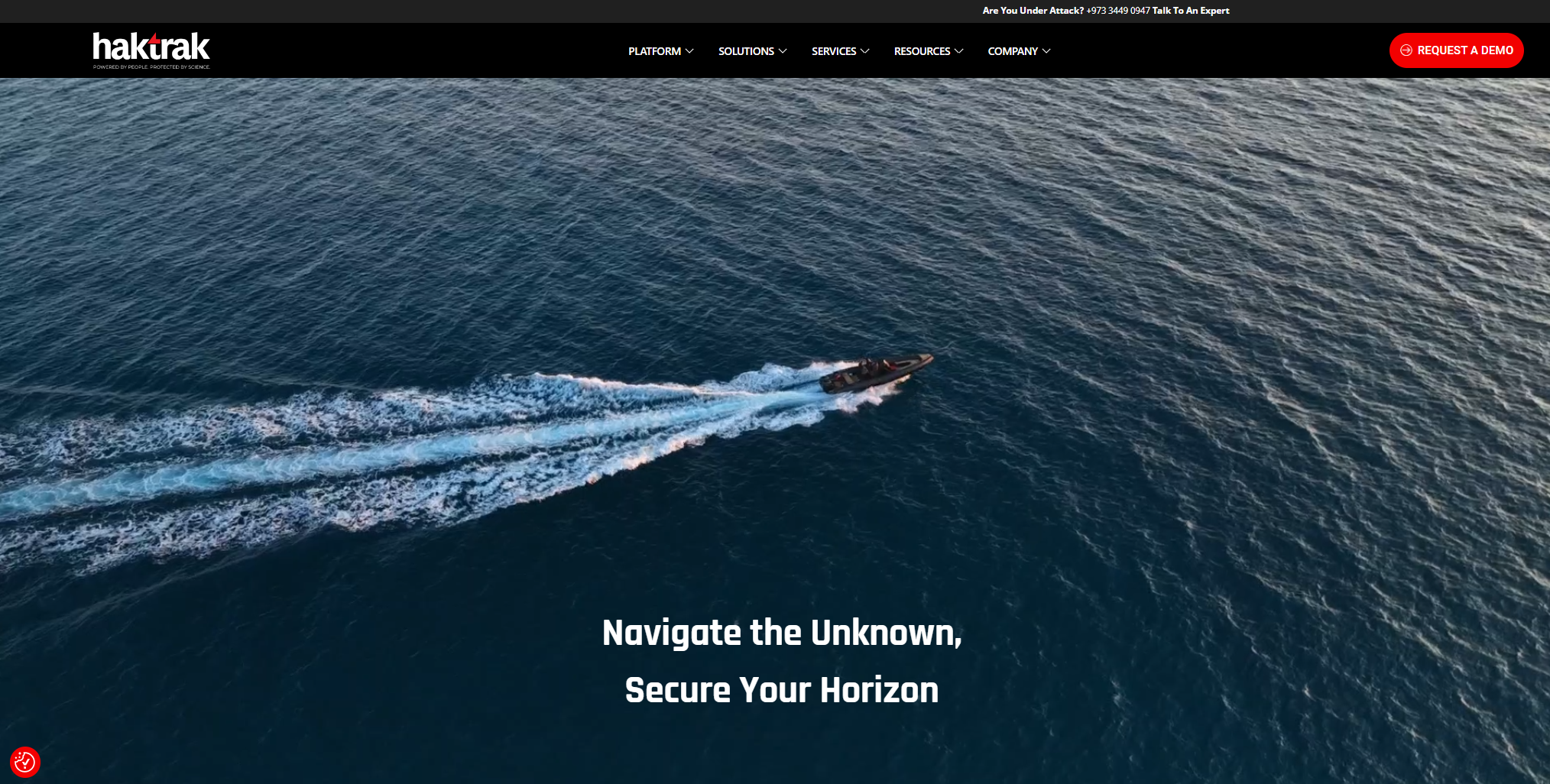Select the SOLUTIONS menu item
This screenshot has height=784, width=1550.
pyautogui.click(x=747, y=51)
